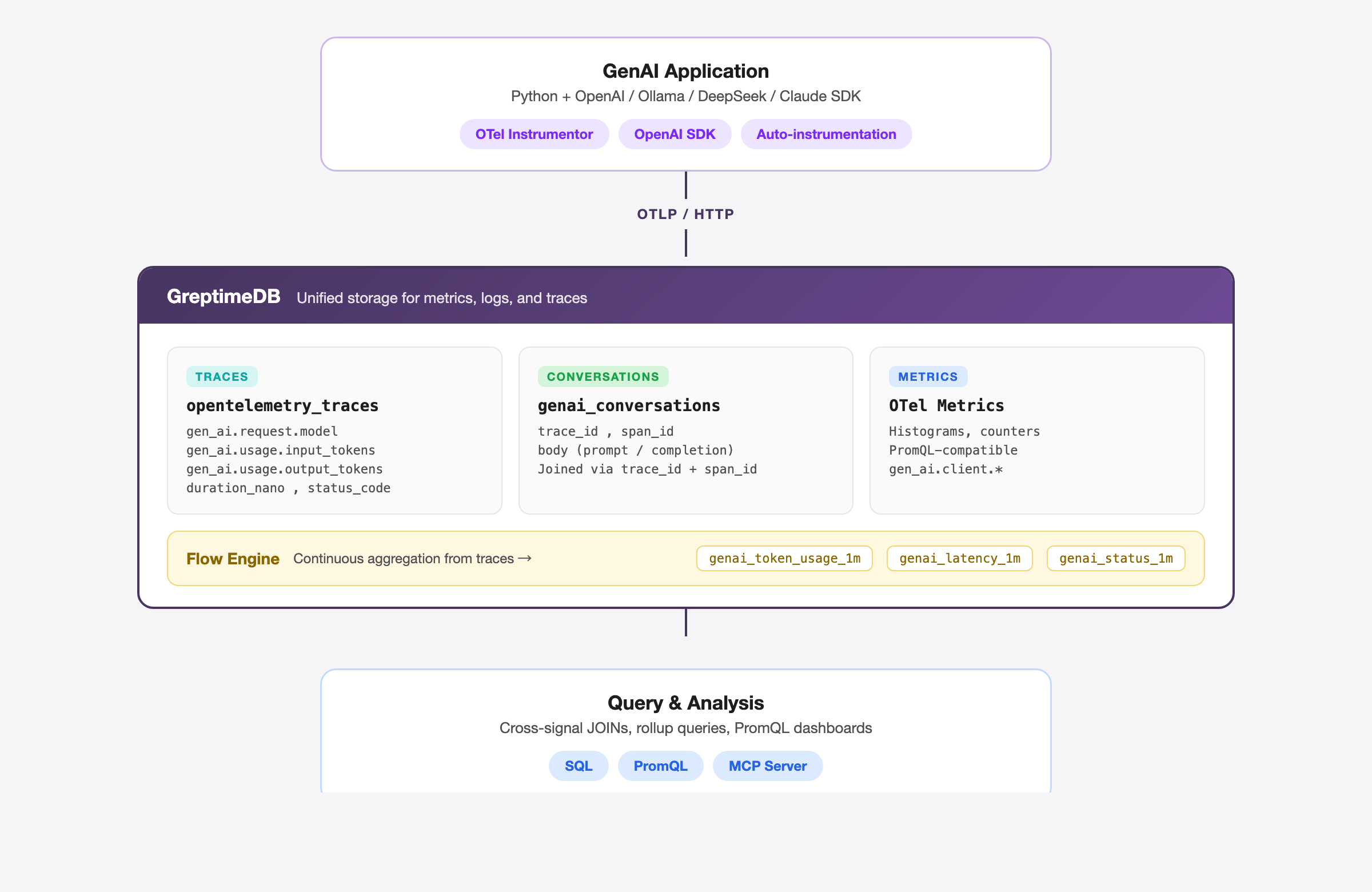Click the OTel Instrumentor pill
The image size is (1372, 892).
[534, 134]
